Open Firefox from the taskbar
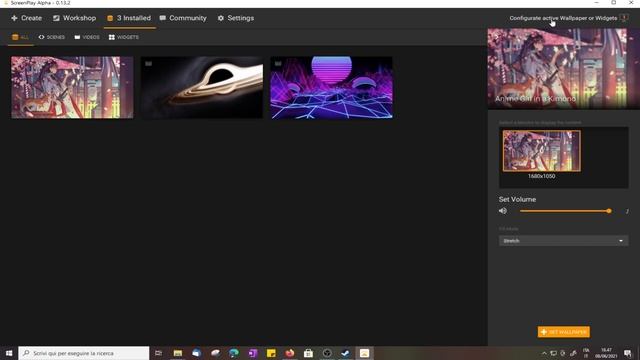Viewport: 640px width, 360px height. click(x=290, y=353)
